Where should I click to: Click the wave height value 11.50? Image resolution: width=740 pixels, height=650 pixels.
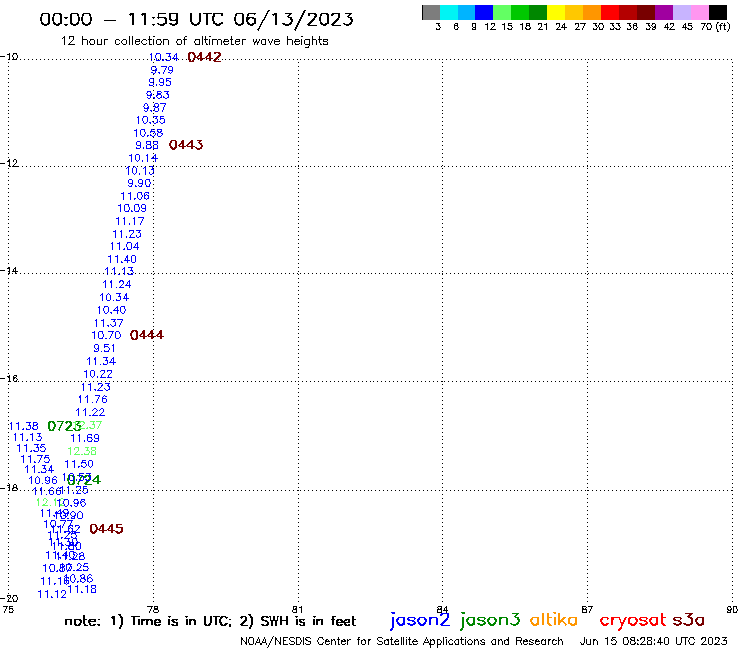79,464
